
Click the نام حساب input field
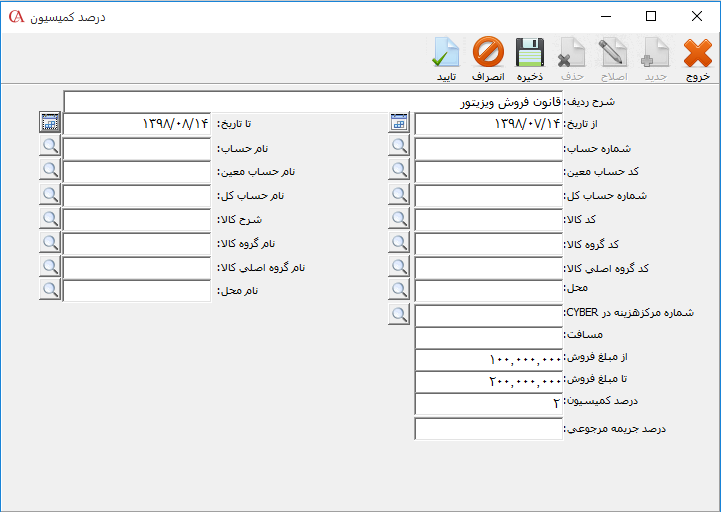(x=137, y=149)
